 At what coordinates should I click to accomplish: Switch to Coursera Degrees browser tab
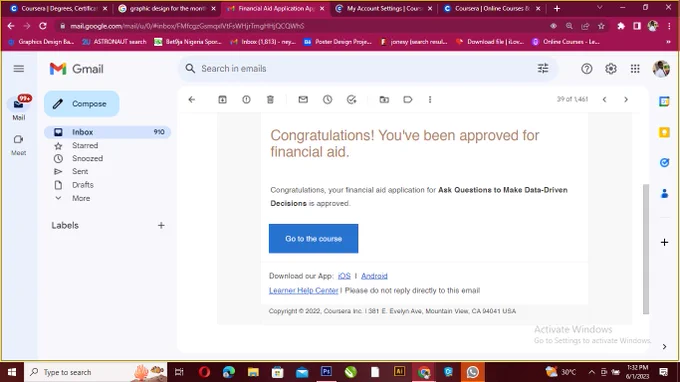tap(59, 8)
